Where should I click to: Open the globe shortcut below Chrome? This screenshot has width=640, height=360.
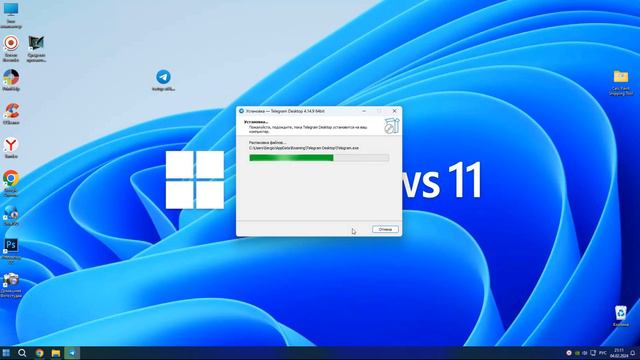pos(11,216)
